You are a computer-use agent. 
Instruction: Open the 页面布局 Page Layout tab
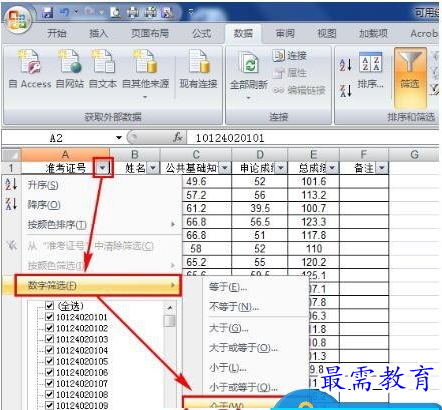pos(150,33)
